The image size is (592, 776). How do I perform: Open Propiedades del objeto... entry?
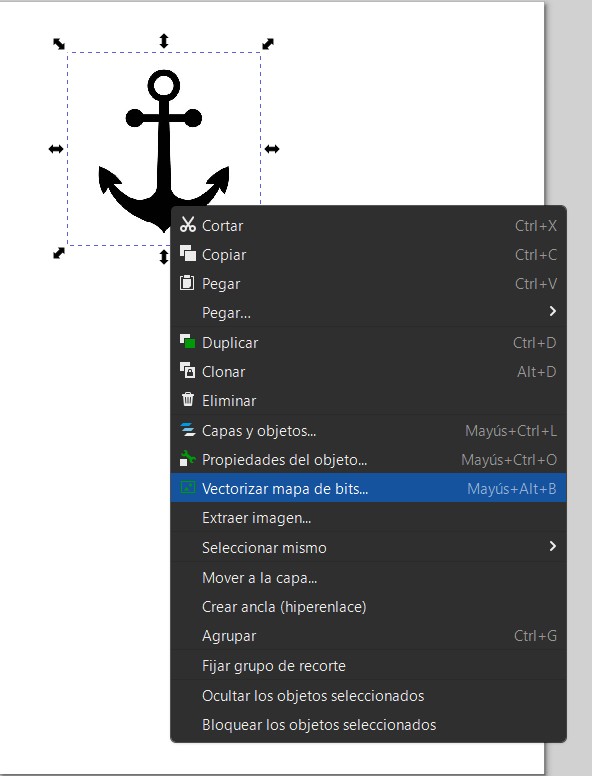[x=368, y=460]
